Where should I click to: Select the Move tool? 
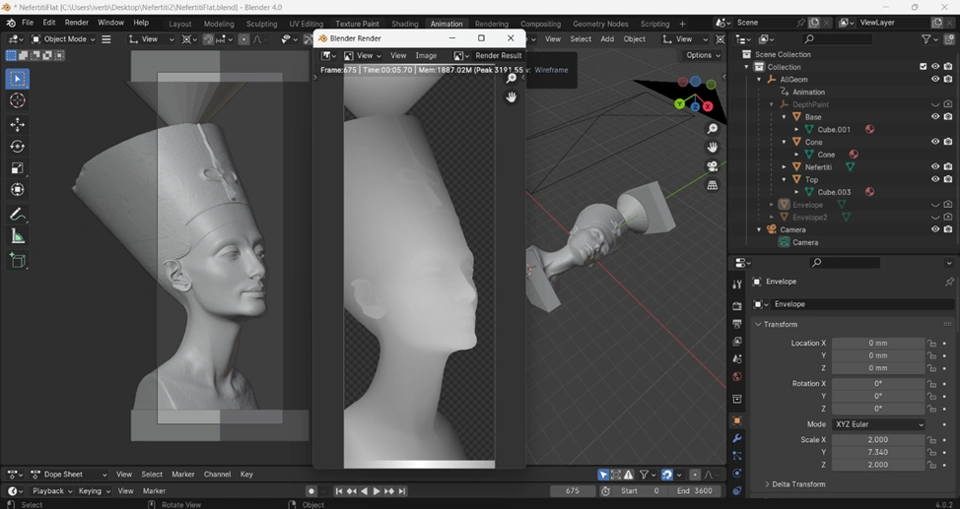click(17, 125)
